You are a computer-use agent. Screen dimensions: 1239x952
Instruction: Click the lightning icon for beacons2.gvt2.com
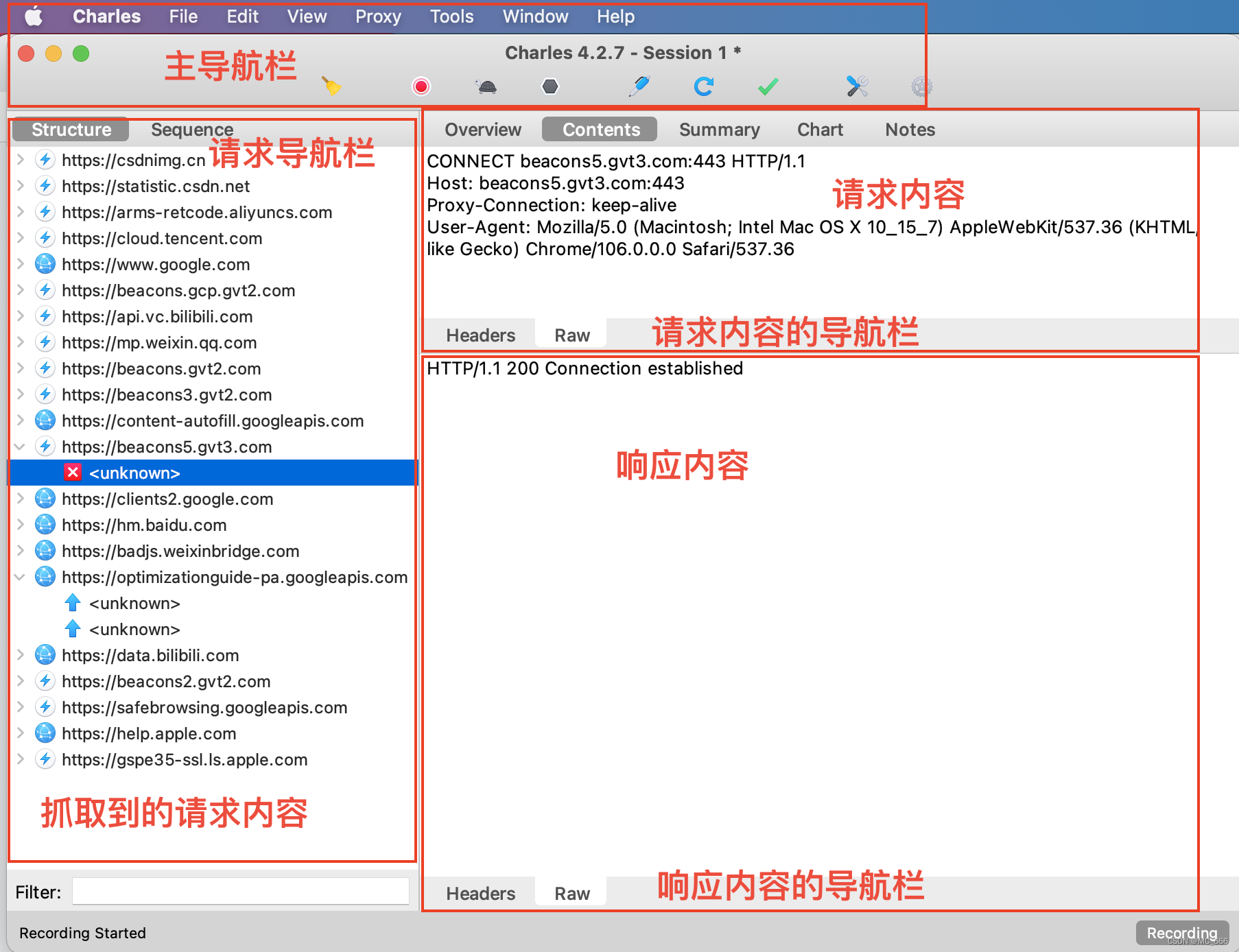click(45, 681)
